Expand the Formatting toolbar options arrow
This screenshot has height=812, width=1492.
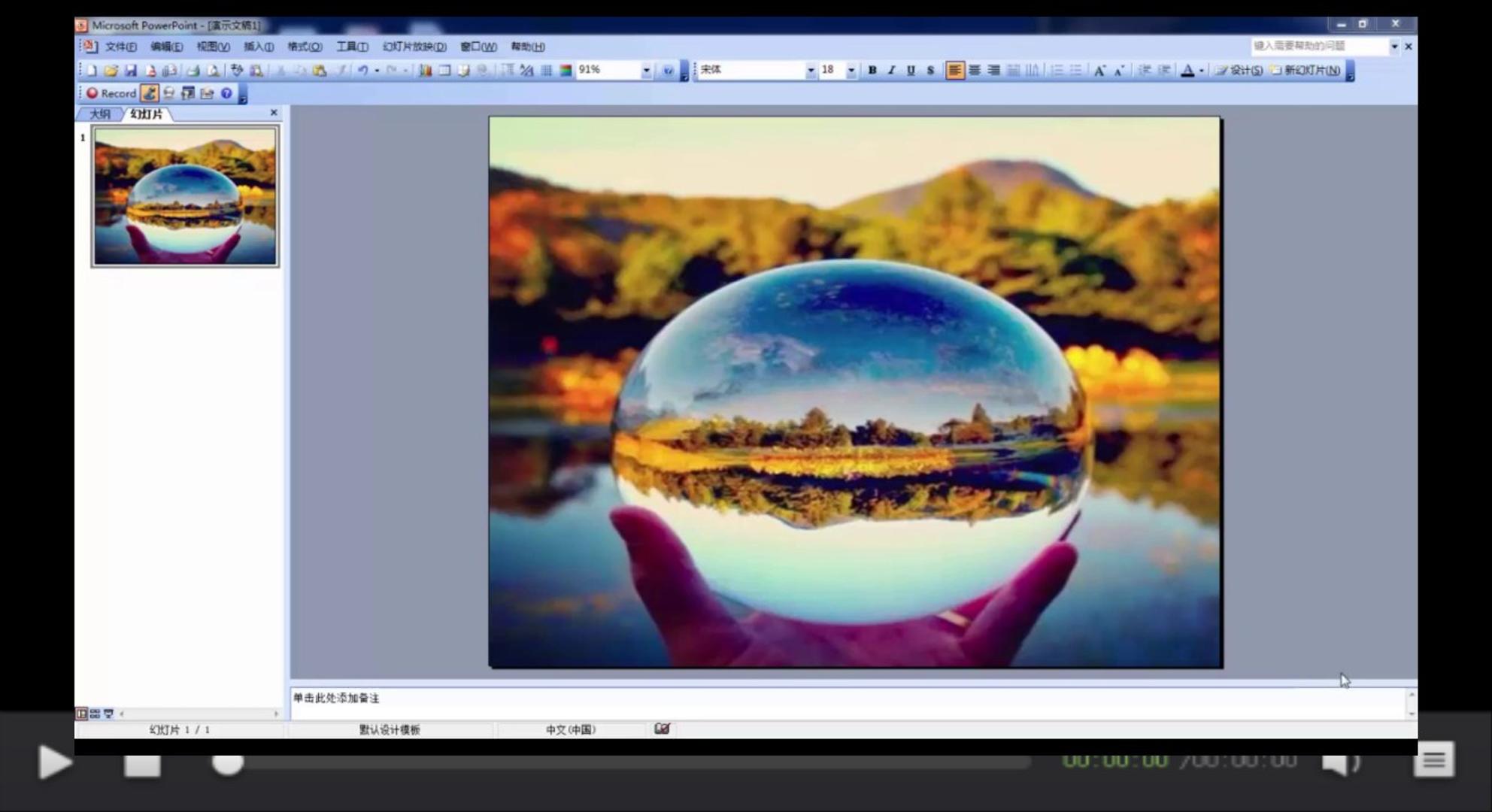click(x=1350, y=72)
